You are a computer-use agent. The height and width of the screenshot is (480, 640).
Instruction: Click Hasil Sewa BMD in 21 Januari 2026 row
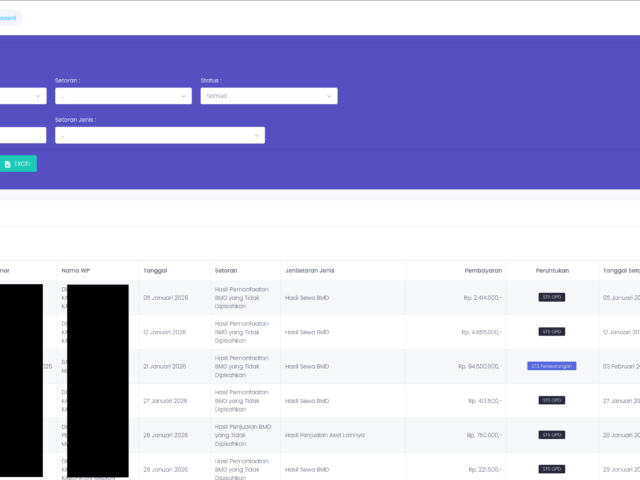(x=307, y=367)
